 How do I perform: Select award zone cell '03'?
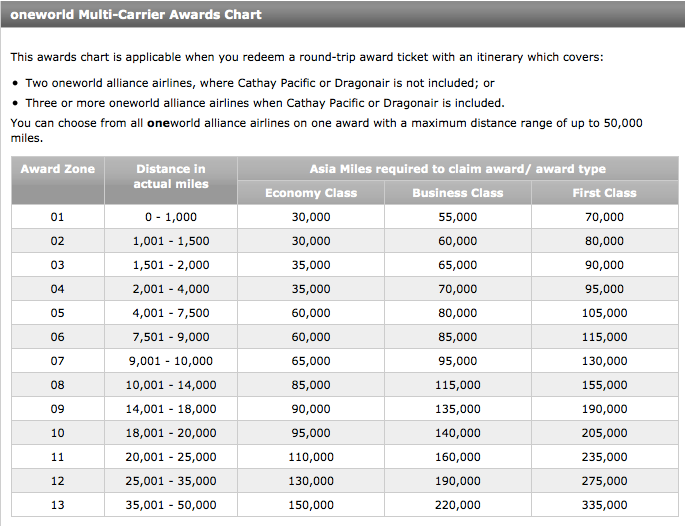click(57, 265)
